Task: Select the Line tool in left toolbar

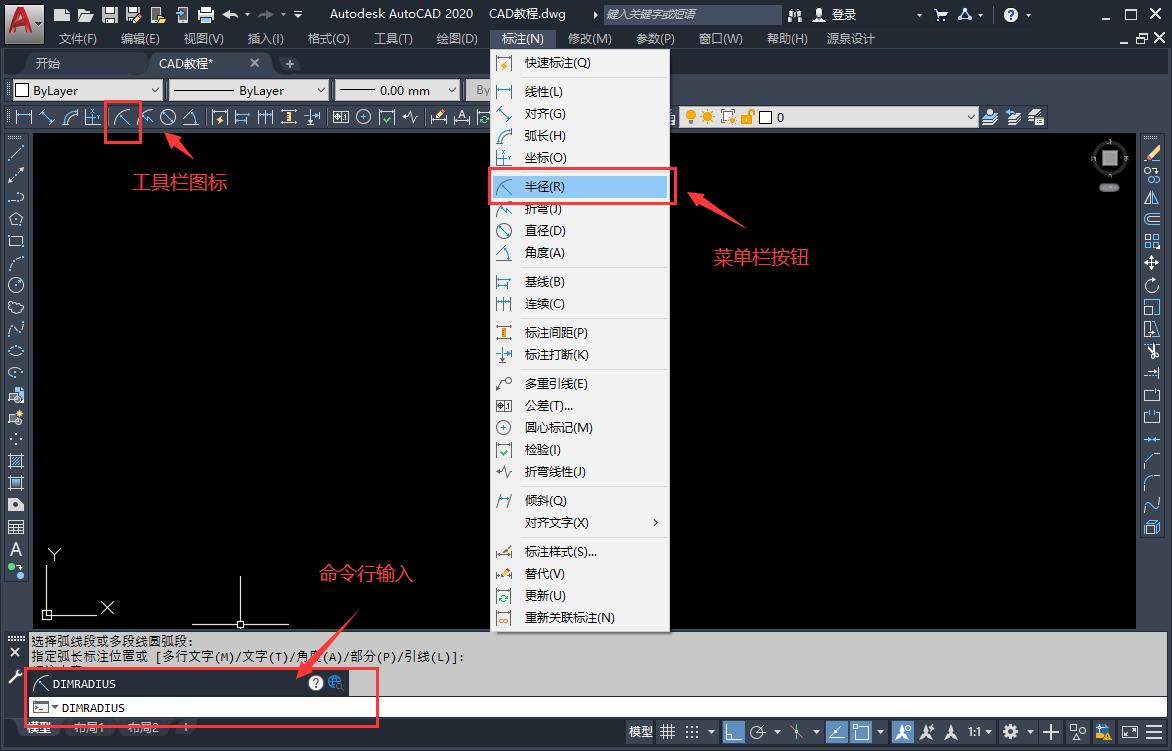Action: point(16,153)
